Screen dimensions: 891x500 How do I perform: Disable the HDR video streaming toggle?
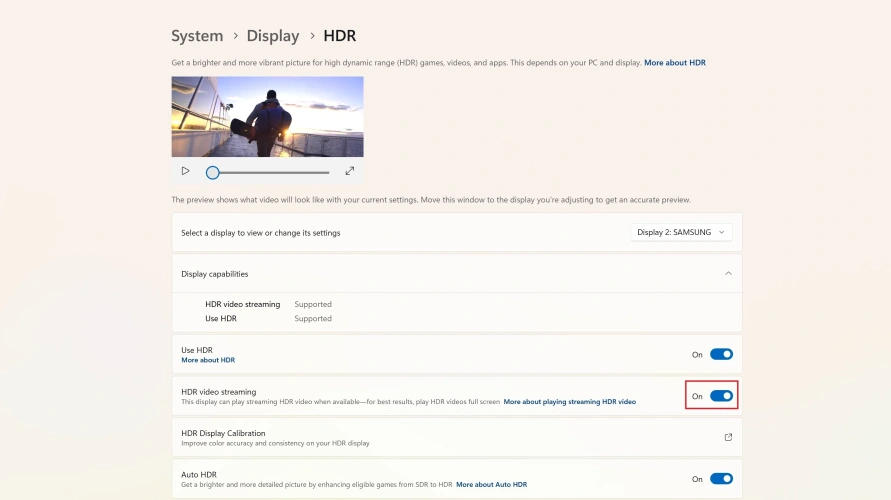(721, 396)
